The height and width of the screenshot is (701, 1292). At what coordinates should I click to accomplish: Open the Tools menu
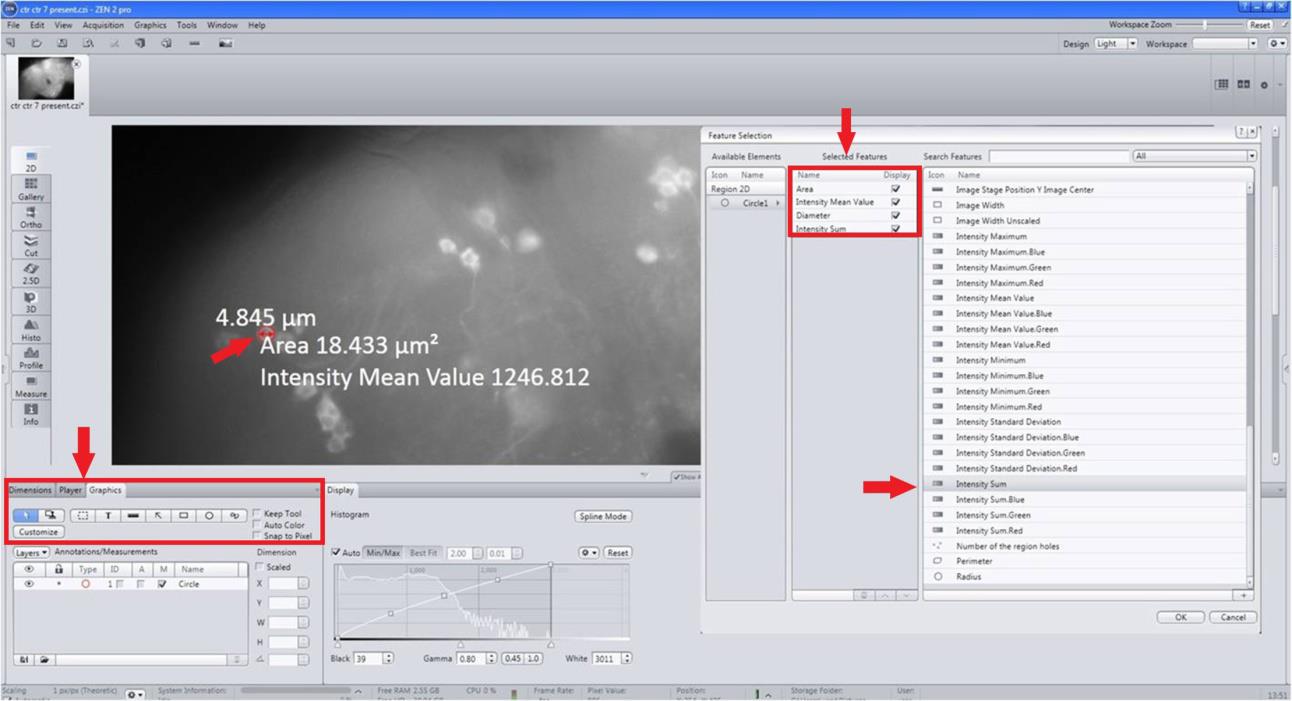[x=187, y=25]
